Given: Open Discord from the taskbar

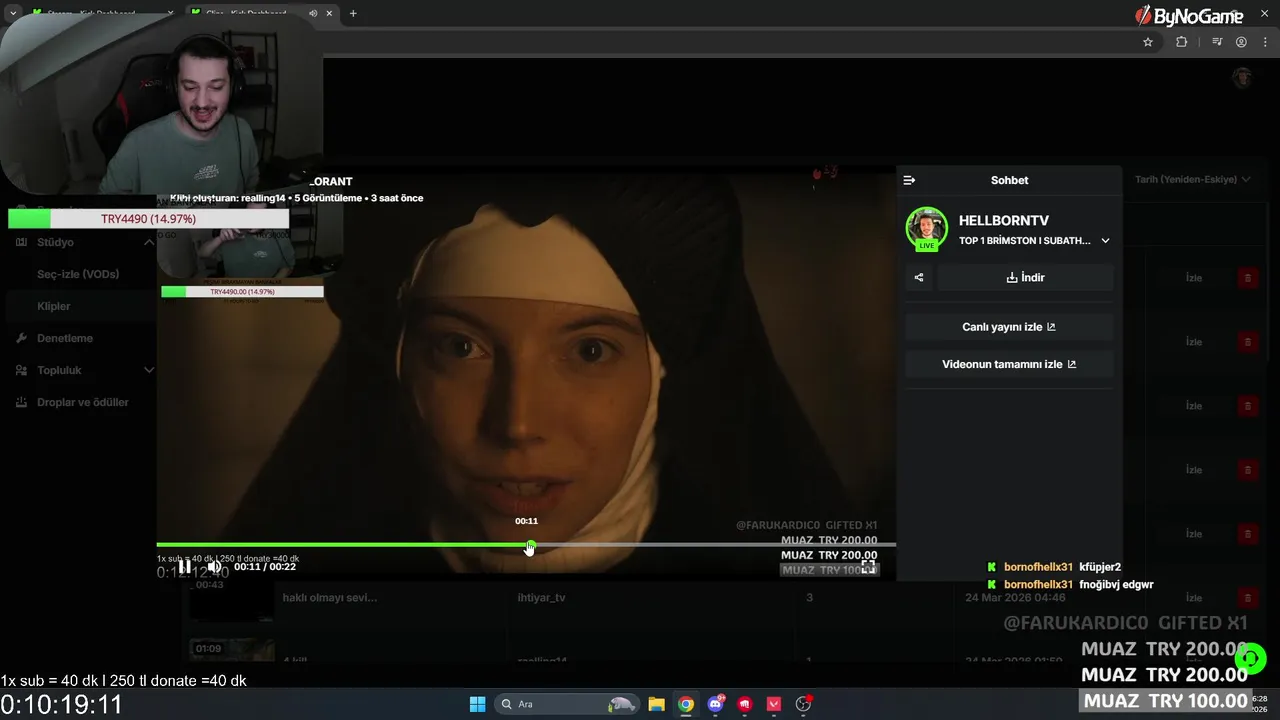Looking at the screenshot, I should 715,704.
